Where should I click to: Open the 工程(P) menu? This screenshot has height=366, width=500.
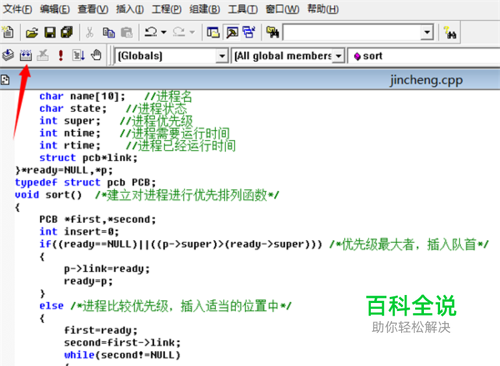167,9
